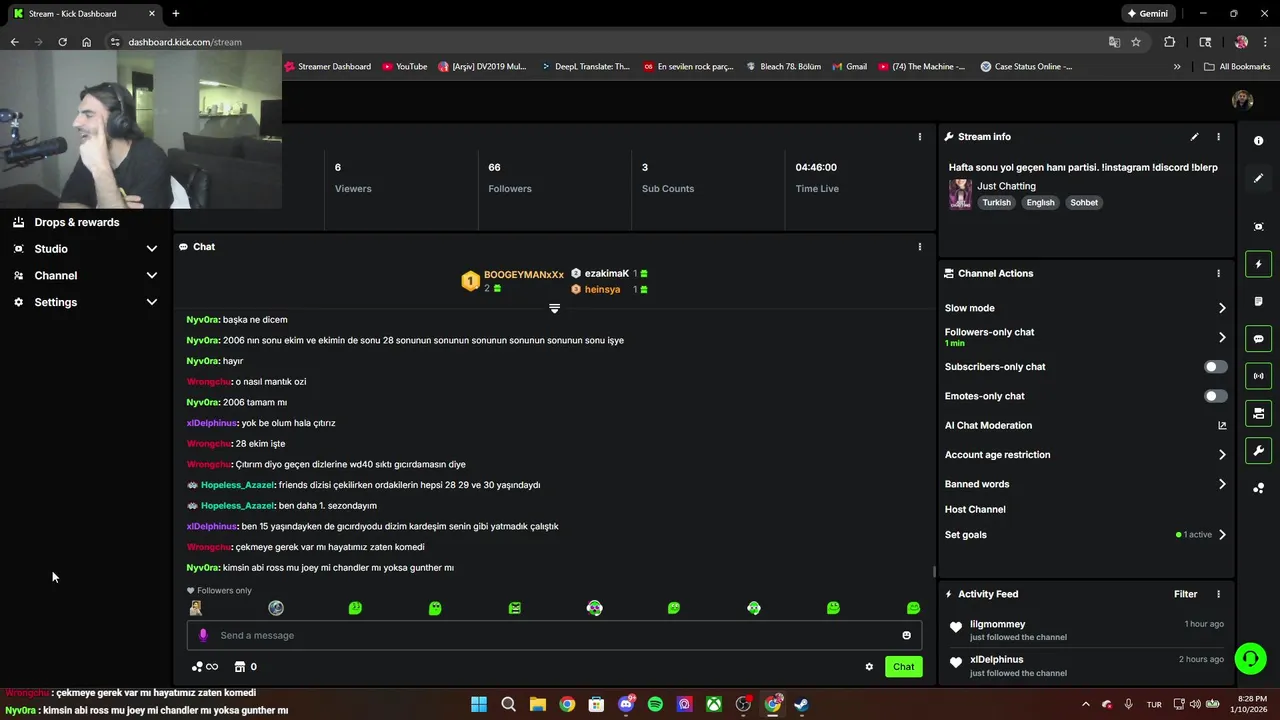This screenshot has width=1280, height=720.
Task: Click the wrench tools icon in right sidebar
Action: pos(1258,451)
